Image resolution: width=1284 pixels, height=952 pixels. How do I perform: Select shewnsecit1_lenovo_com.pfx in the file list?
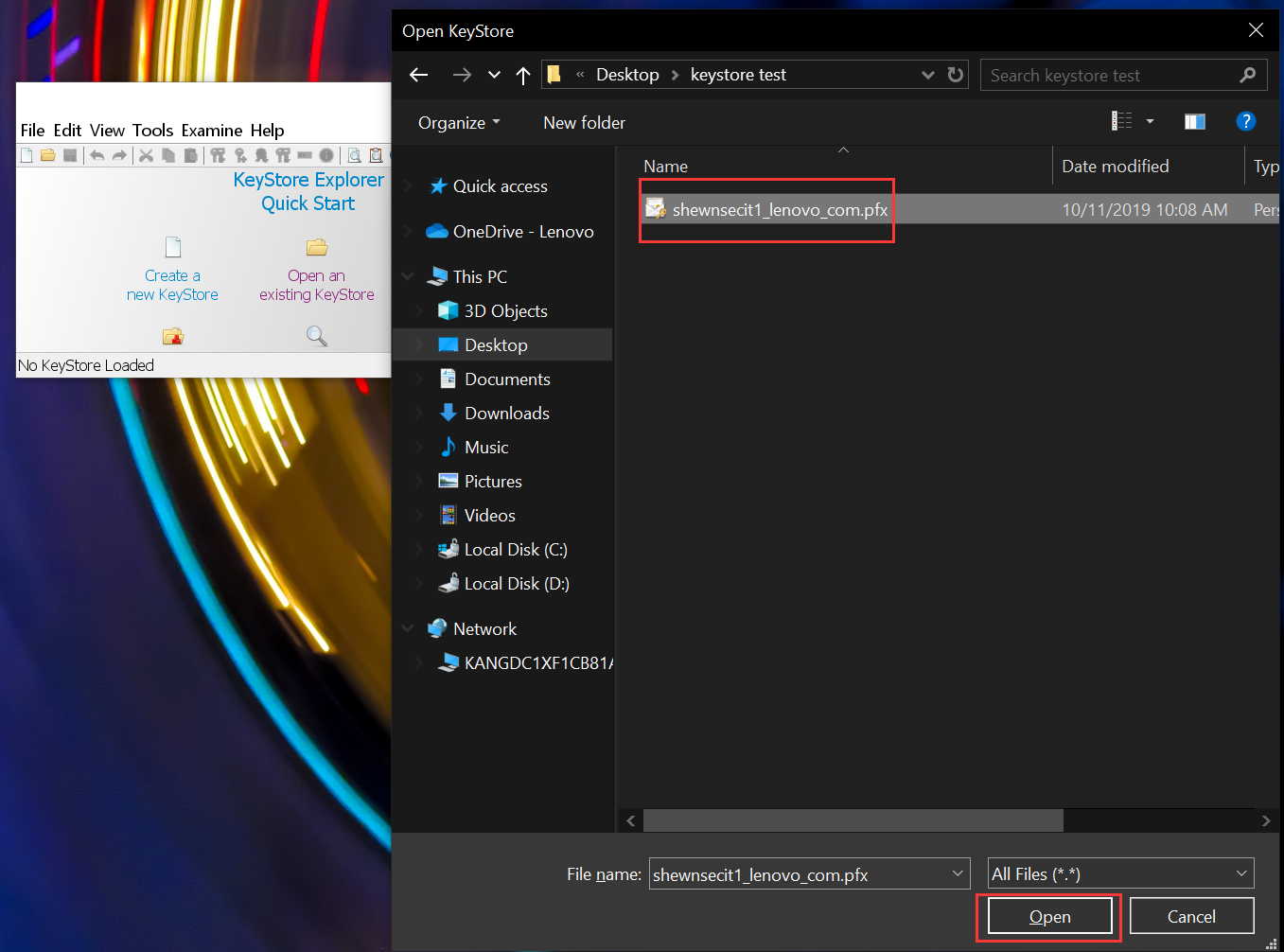pyautogui.click(x=778, y=210)
